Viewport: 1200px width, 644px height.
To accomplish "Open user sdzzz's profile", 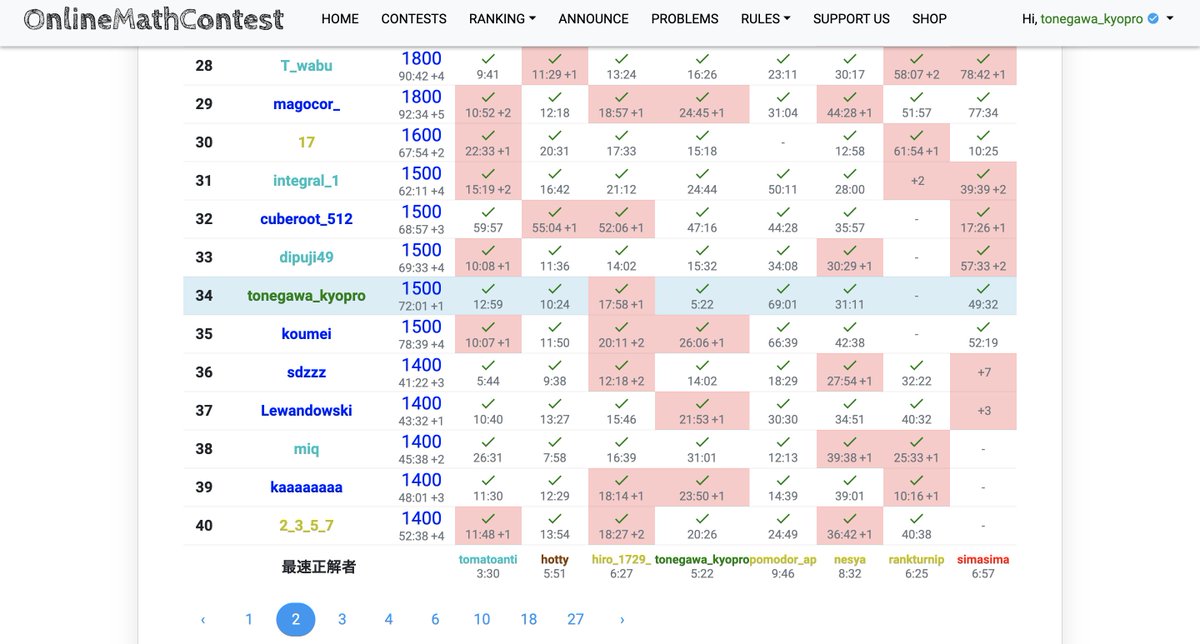I will click(x=306, y=372).
